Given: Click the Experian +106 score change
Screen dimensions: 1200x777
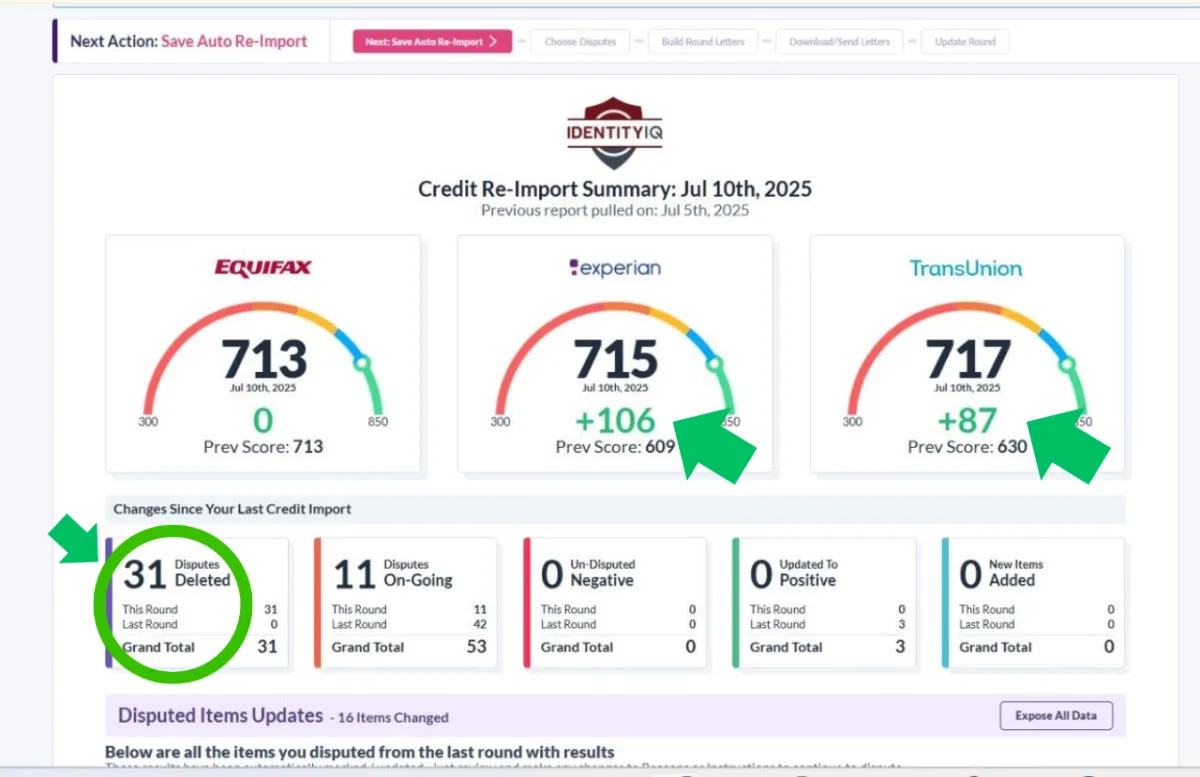Looking at the screenshot, I should coord(615,420).
